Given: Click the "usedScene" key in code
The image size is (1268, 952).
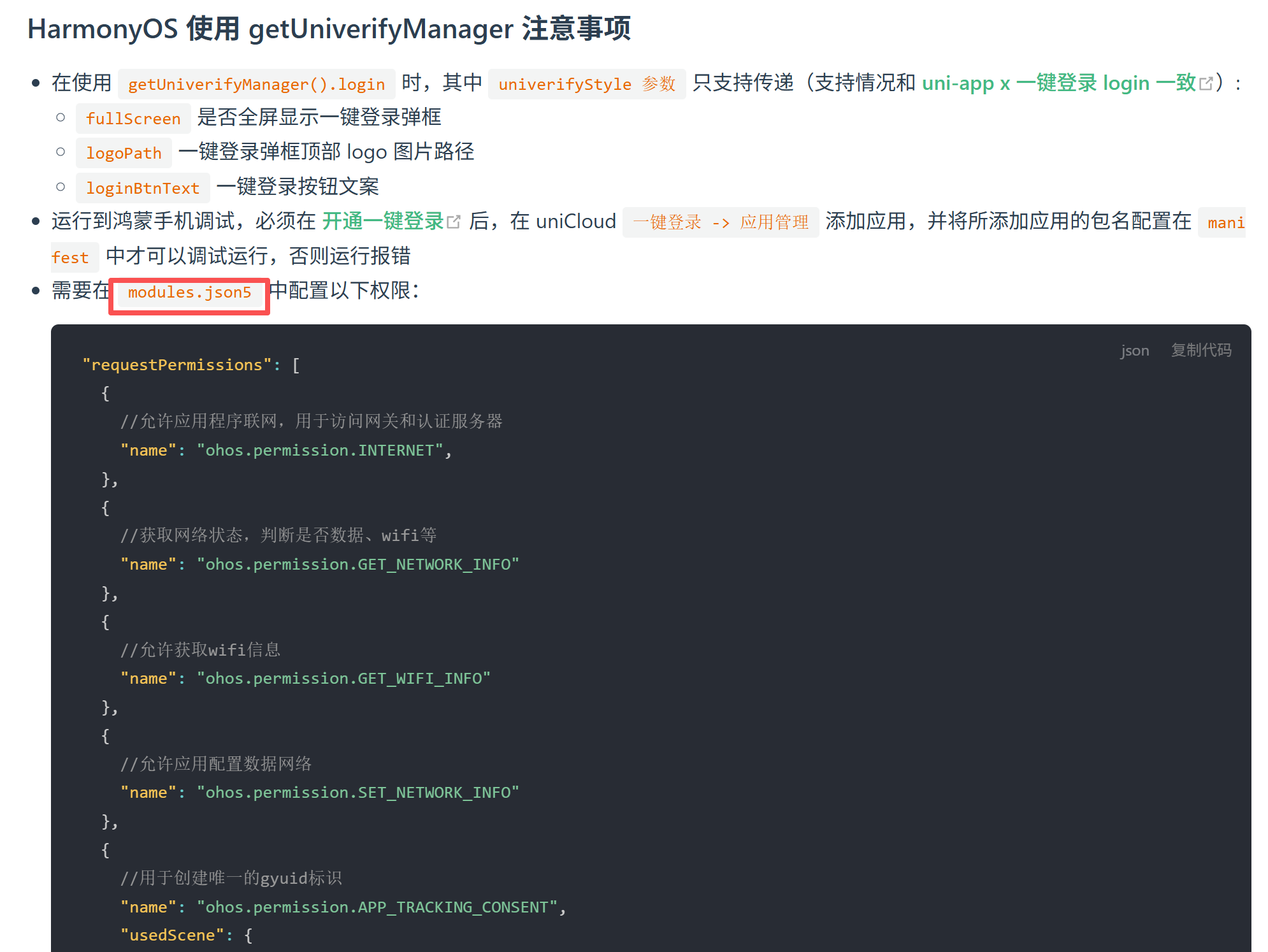Looking at the screenshot, I should coord(172,935).
